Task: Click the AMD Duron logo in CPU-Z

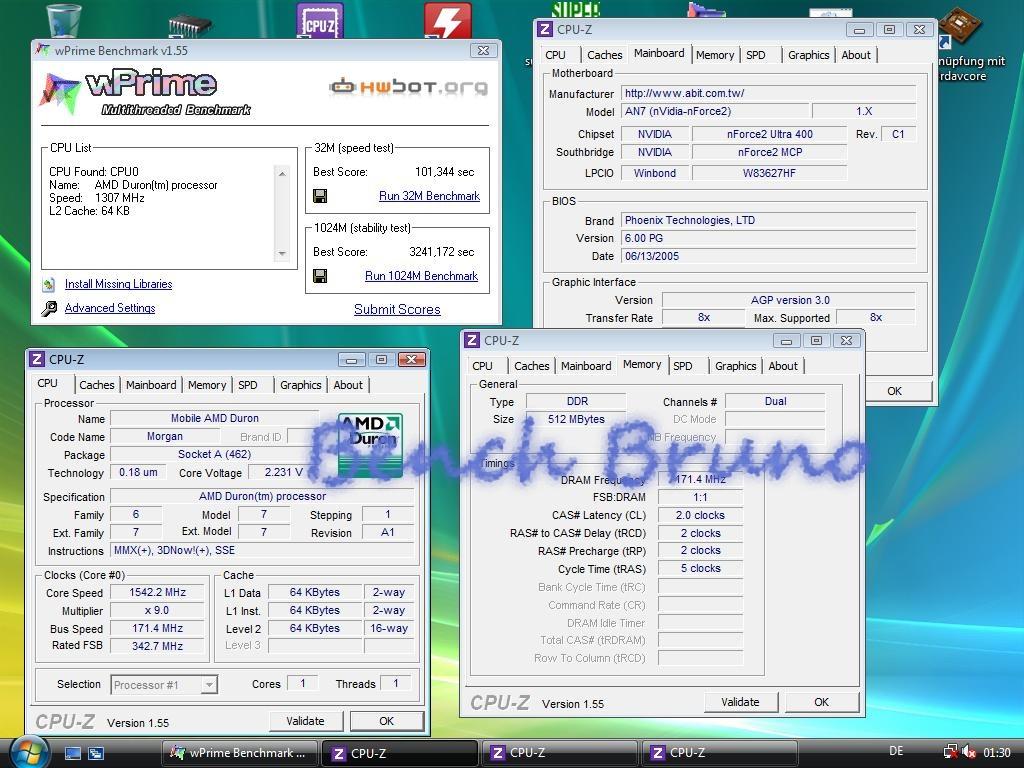Action: click(x=370, y=444)
